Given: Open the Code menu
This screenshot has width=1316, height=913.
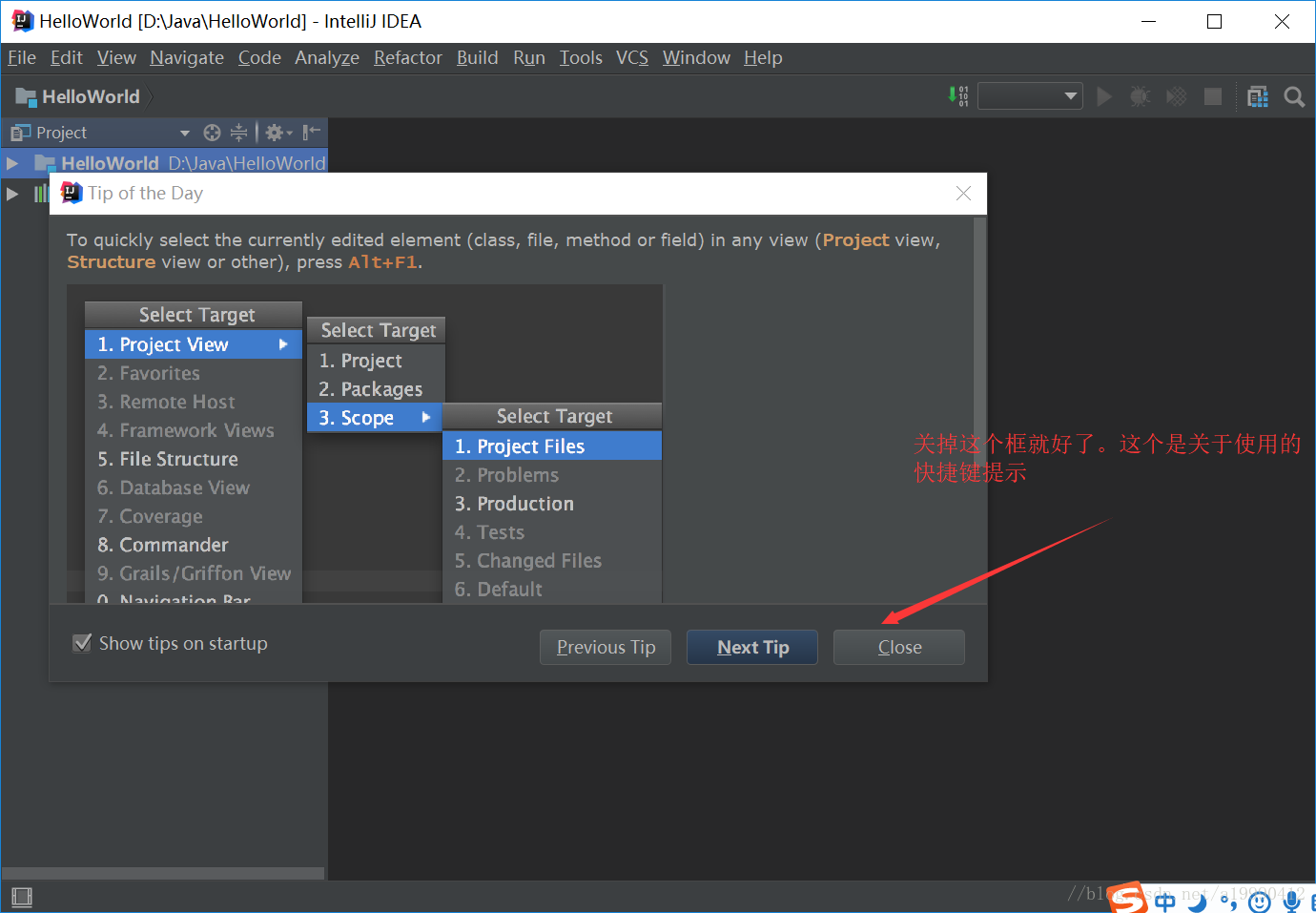Looking at the screenshot, I should (x=259, y=58).
